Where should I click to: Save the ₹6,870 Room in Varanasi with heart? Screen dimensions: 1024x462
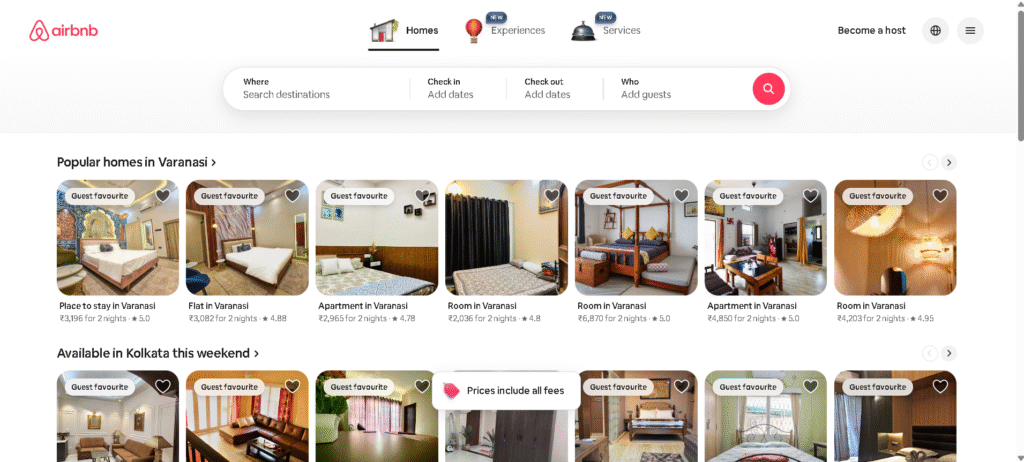681,195
